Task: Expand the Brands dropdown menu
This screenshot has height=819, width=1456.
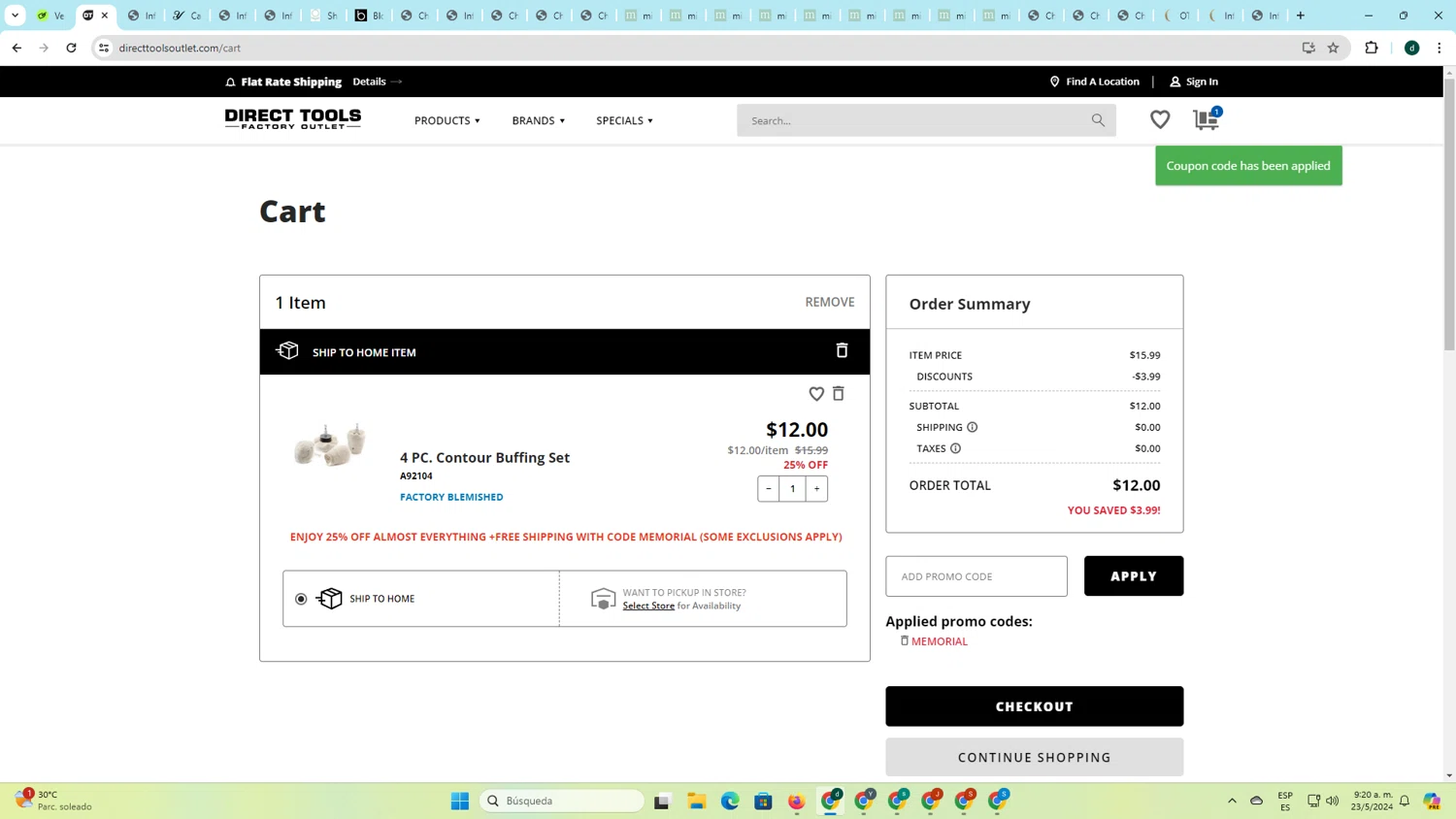Action: tap(539, 120)
